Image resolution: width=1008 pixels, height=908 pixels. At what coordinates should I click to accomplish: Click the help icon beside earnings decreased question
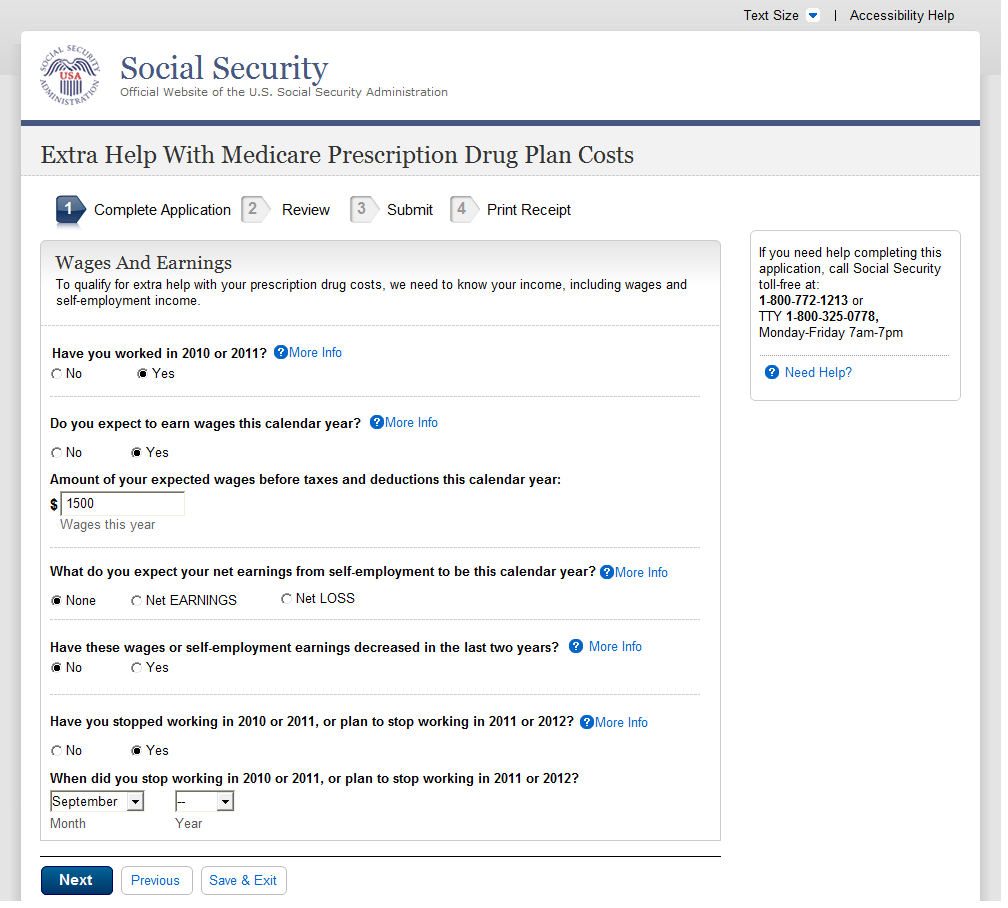coord(576,647)
